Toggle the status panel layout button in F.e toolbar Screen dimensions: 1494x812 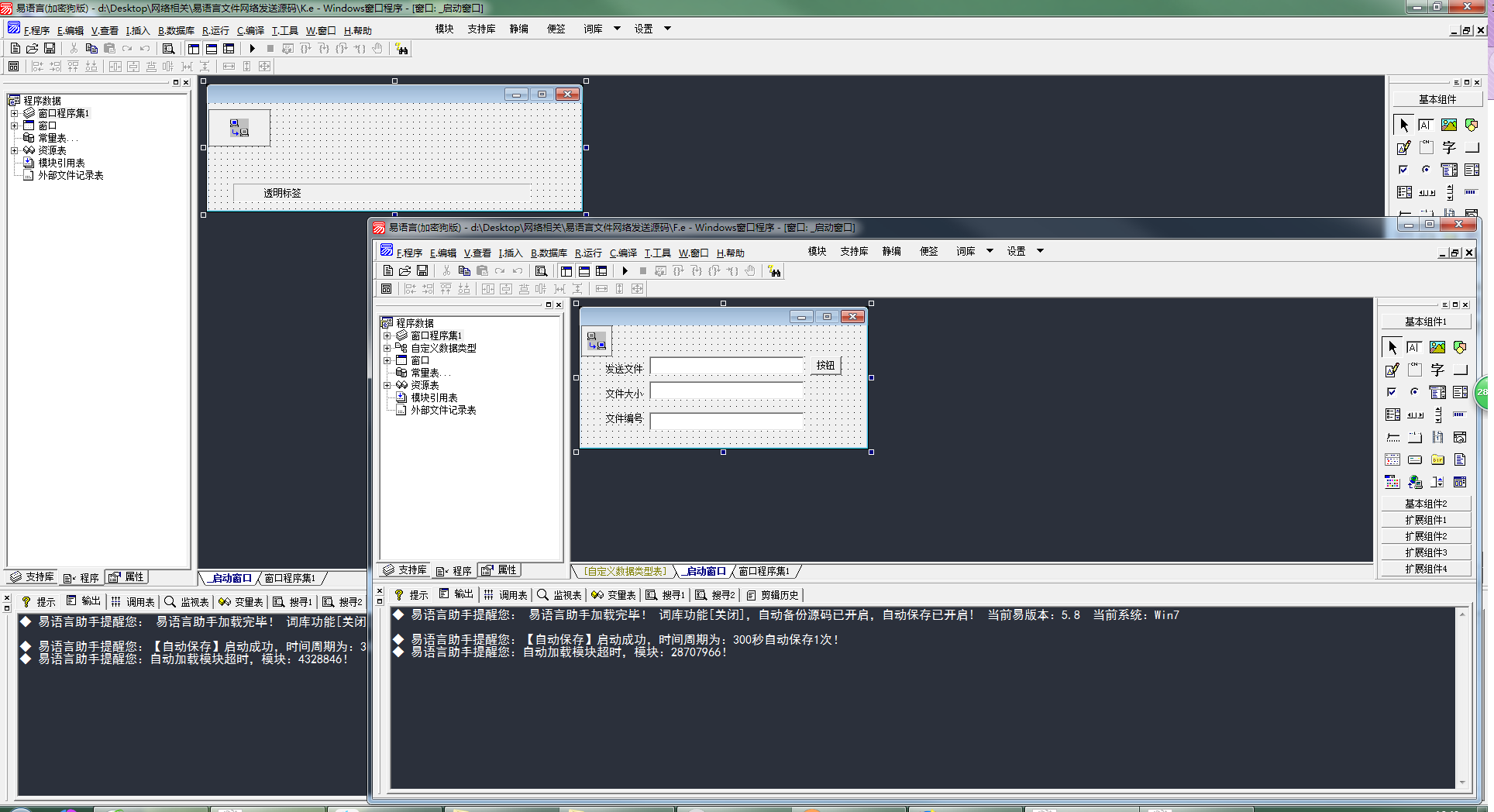584,271
